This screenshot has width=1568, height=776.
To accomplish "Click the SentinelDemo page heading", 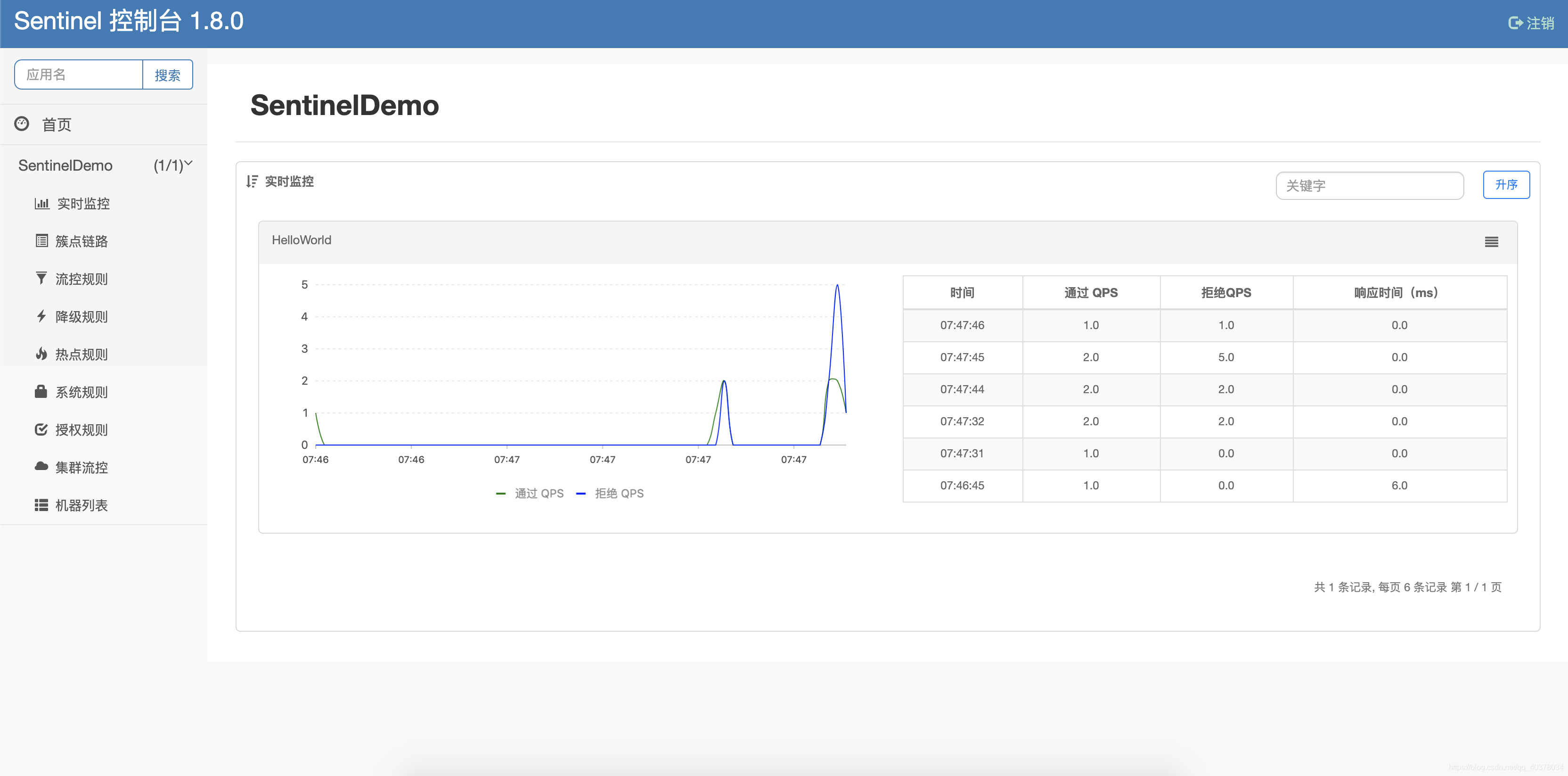I will coord(344,106).
